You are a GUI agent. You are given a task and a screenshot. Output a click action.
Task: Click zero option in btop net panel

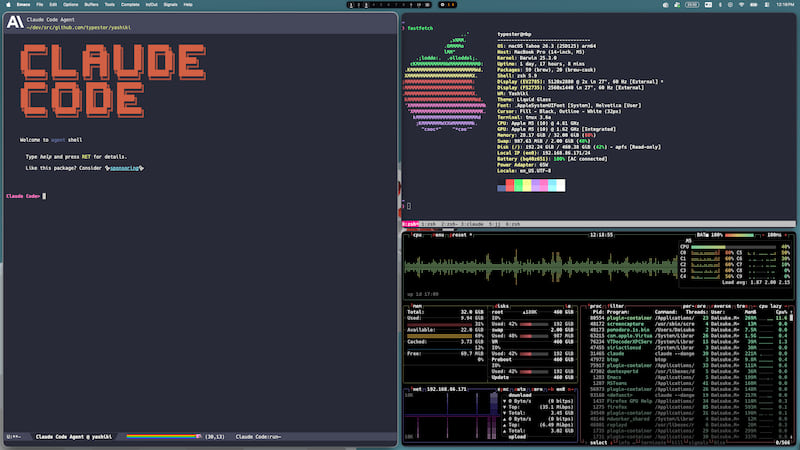tap(537, 389)
